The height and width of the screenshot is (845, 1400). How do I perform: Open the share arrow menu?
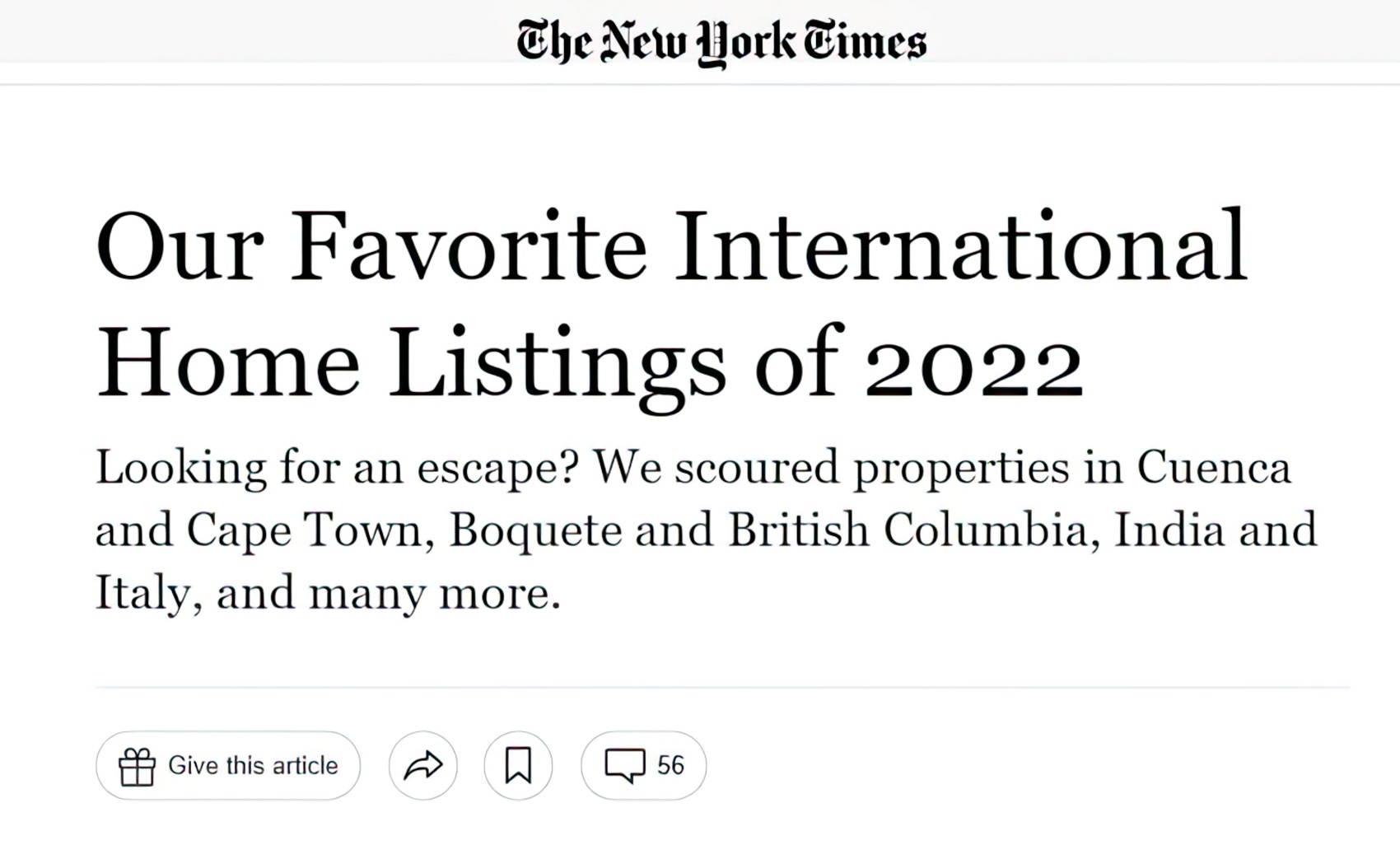point(423,765)
